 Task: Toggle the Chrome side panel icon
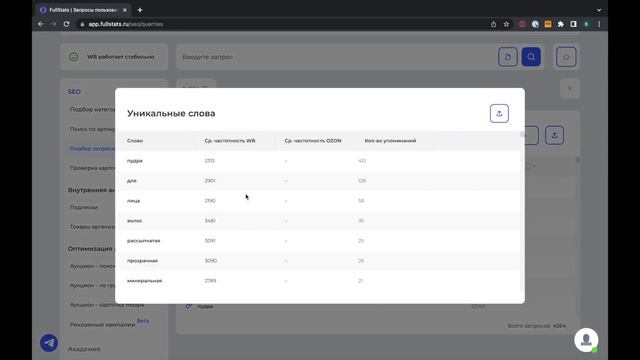(x=573, y=24)
